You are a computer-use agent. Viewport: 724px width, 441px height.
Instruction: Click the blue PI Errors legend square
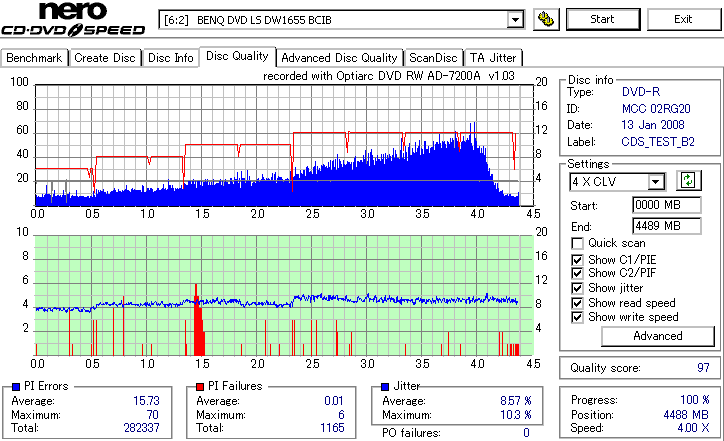(16, 387)
